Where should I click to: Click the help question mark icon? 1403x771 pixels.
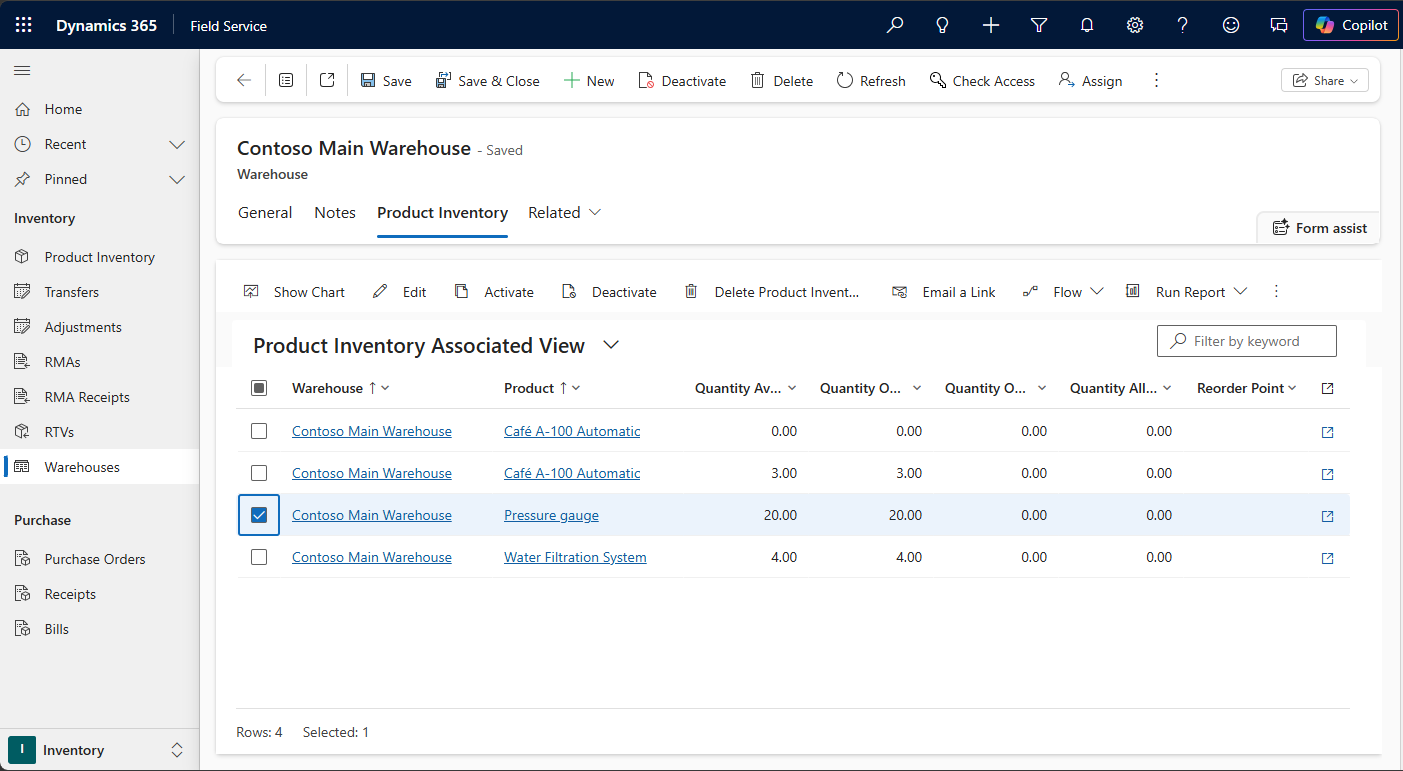coord(1183,25)
